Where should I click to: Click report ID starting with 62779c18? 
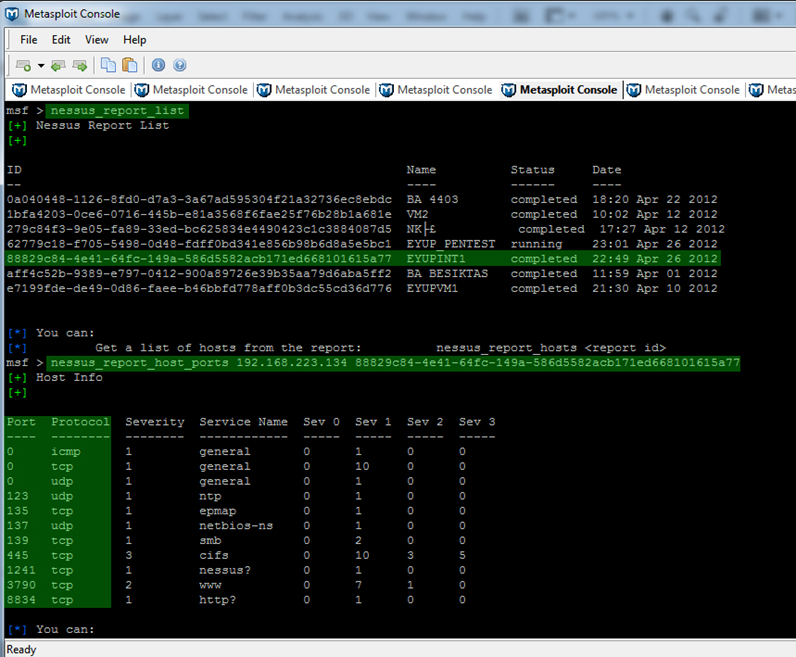pyautogui.click(x=199, y=244)
